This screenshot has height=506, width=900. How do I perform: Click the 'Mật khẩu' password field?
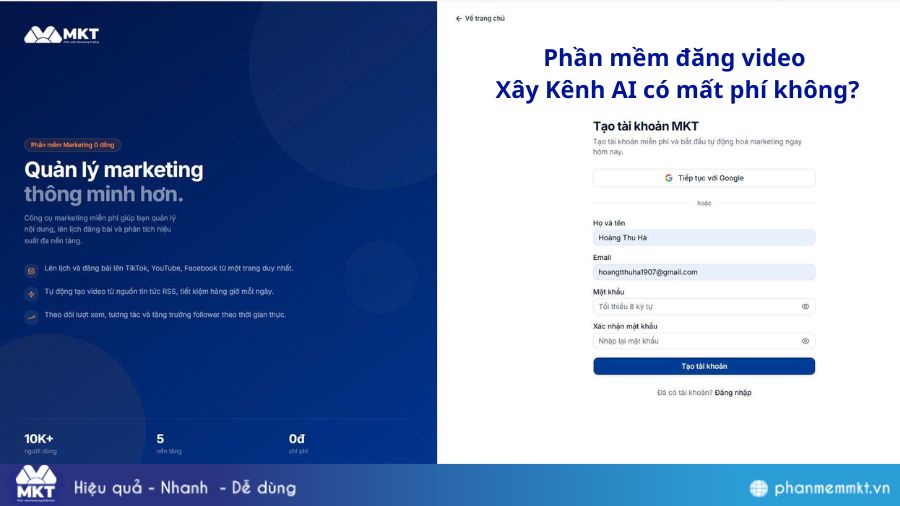tap(704, 306)
